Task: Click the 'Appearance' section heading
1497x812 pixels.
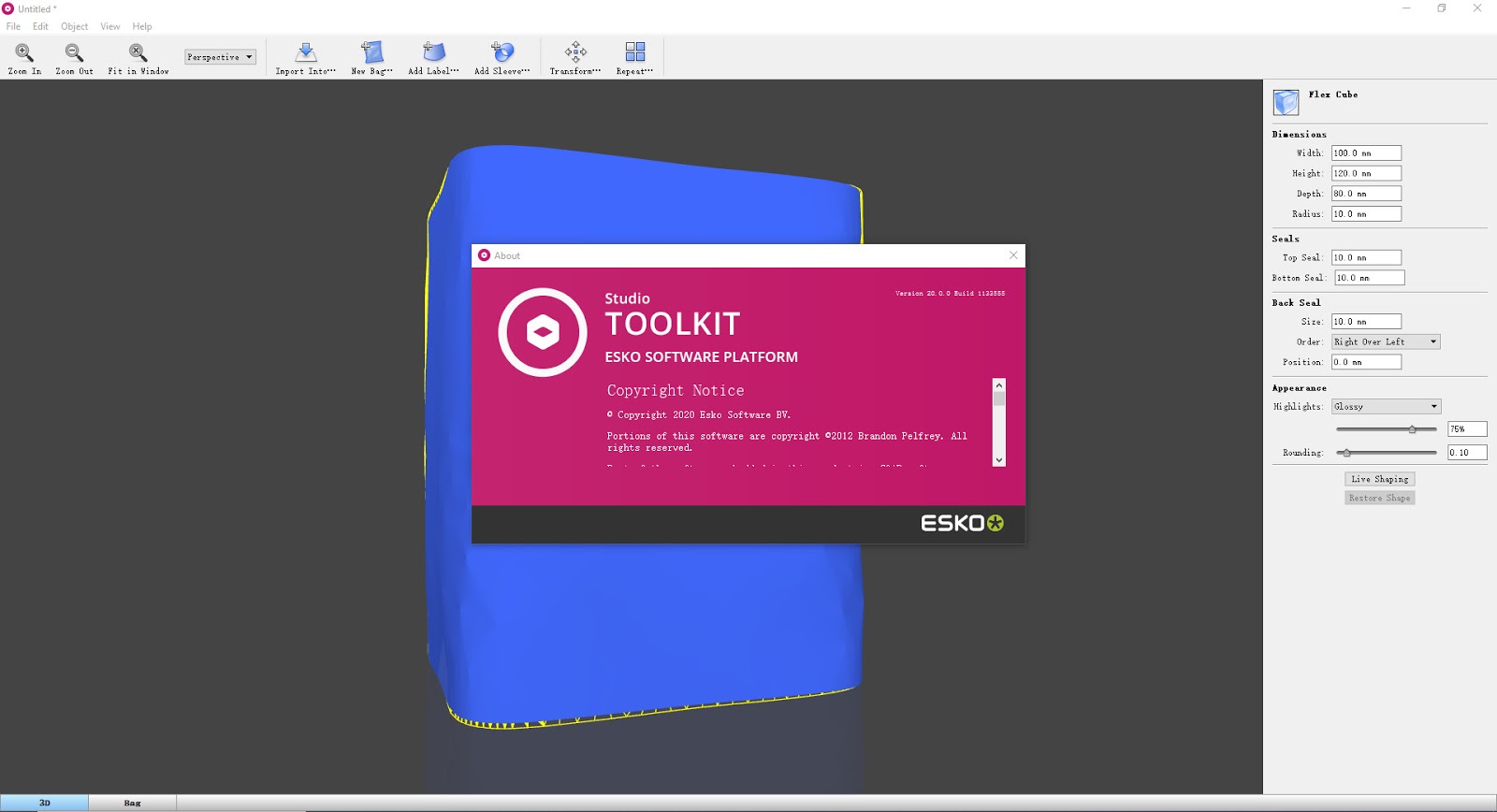Action: pos(1299,388)
